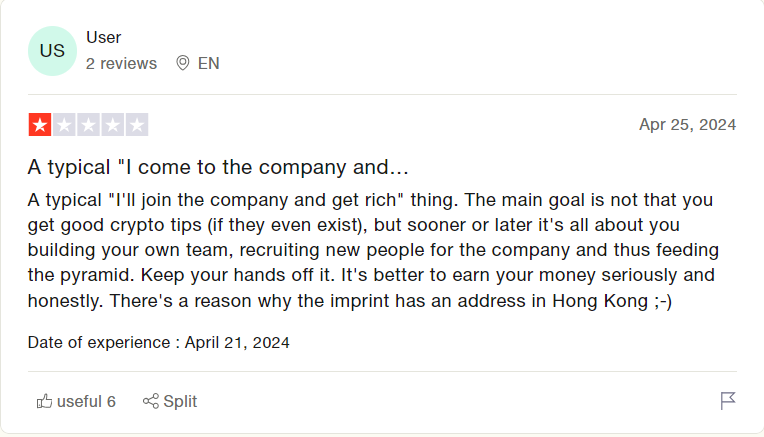Click the Split share button label
The width and height of the screenshot is (764, 437).
coord(180,401)
